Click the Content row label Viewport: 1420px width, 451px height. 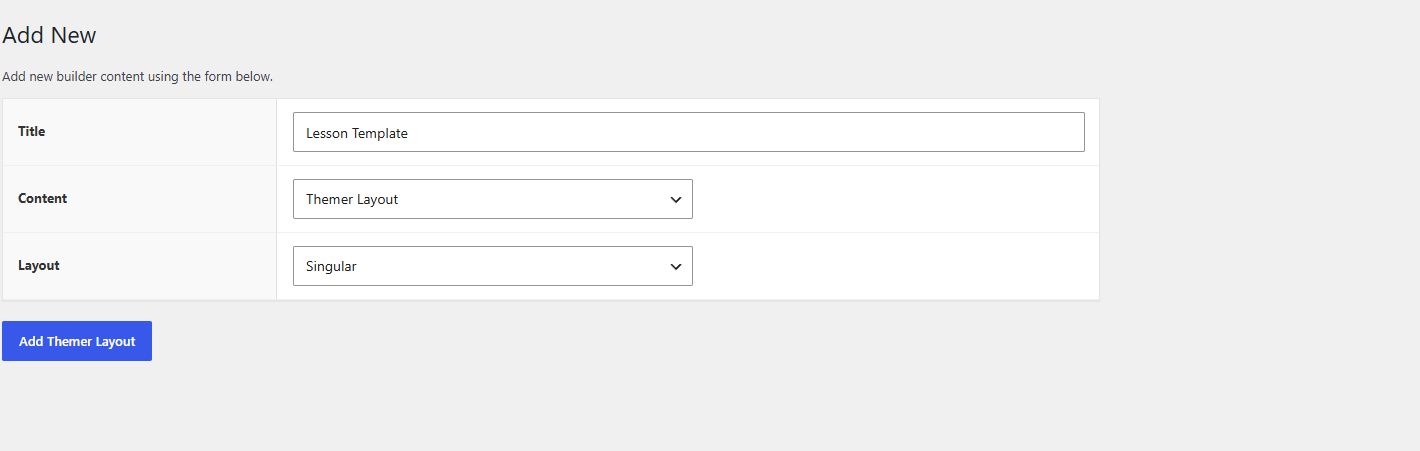point(42,198)
